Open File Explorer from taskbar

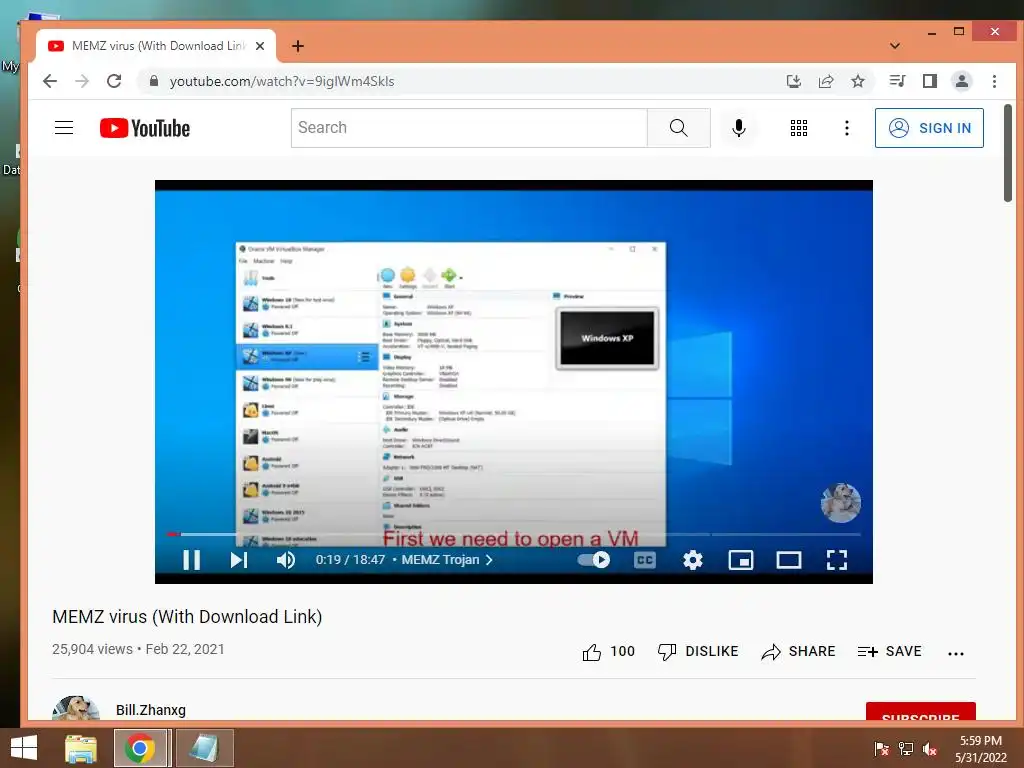[81, 748]
